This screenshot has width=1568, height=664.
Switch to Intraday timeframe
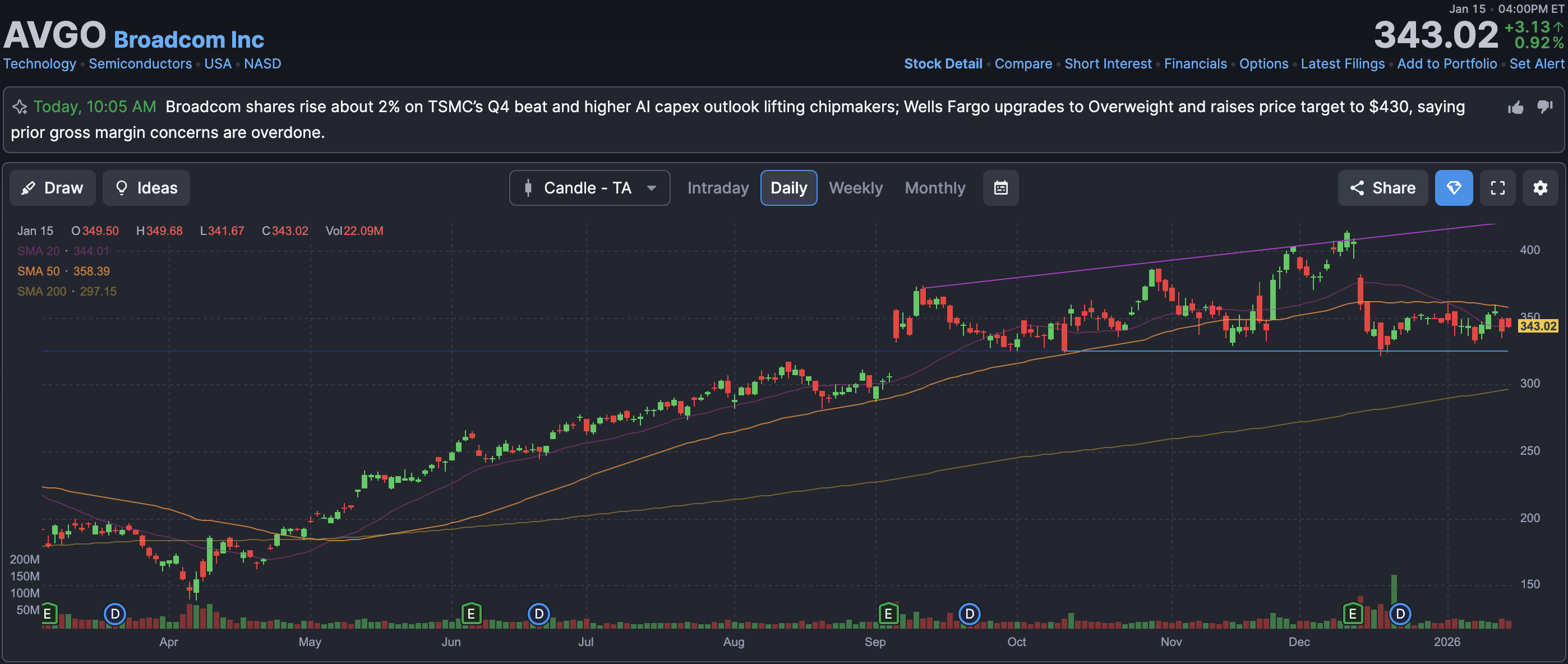(718, 188)
